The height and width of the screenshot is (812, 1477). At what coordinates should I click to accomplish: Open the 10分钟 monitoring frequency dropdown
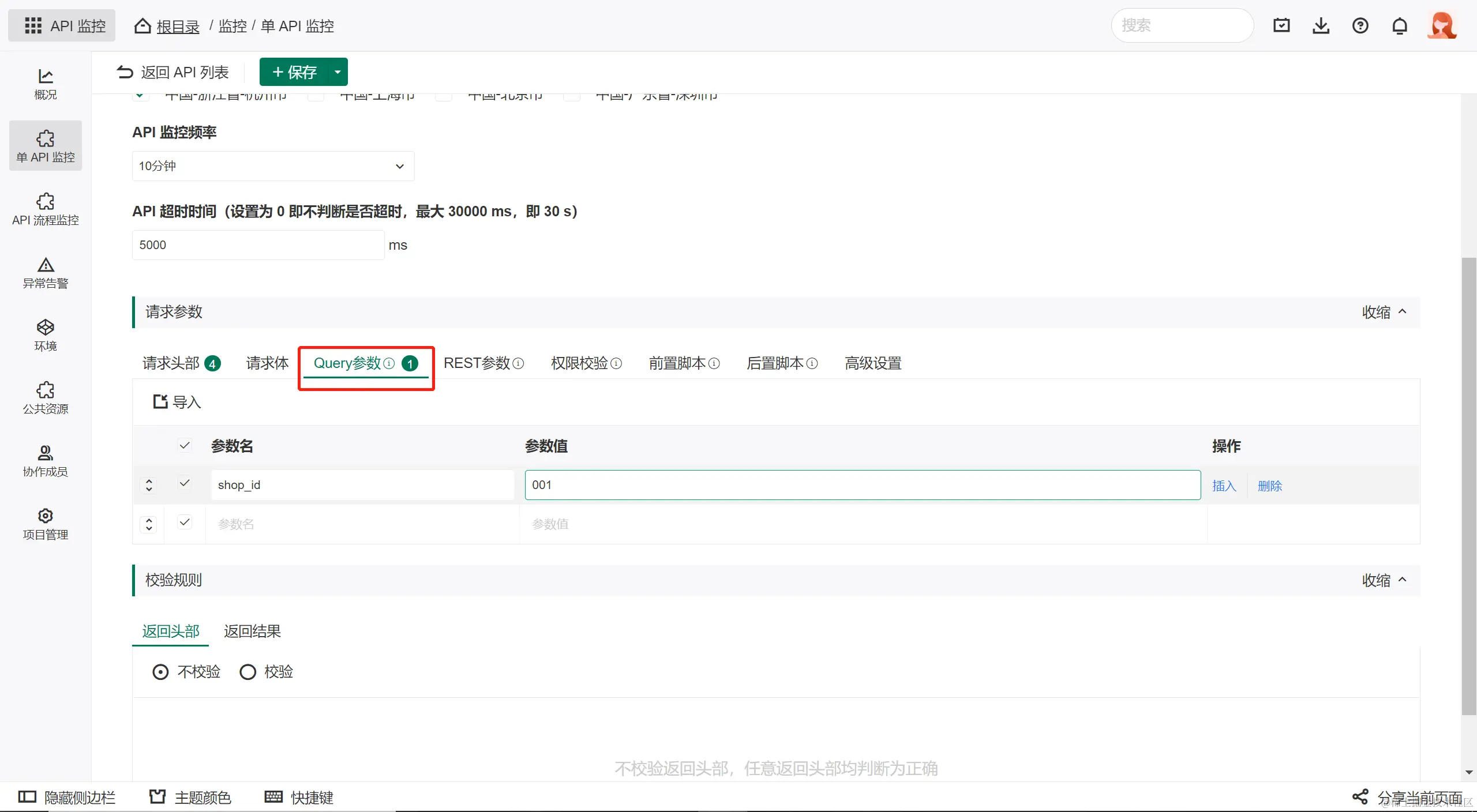273,166
